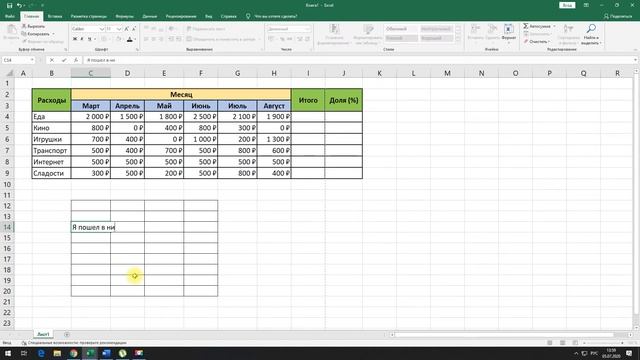Viewport: 640px width, 360px height.
Task: Click the Расходы header cell
Action: point(51,100)
